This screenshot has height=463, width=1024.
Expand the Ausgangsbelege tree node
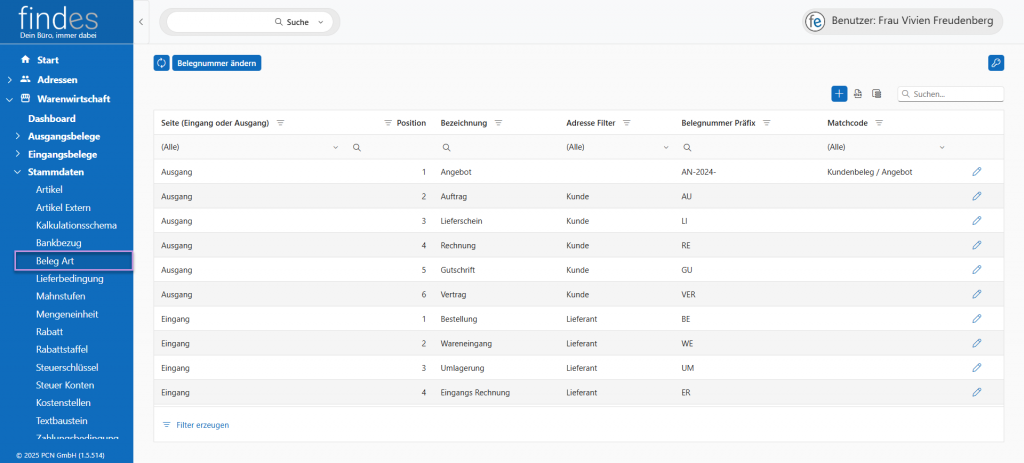pyautogui.click(x=17, y=136)
